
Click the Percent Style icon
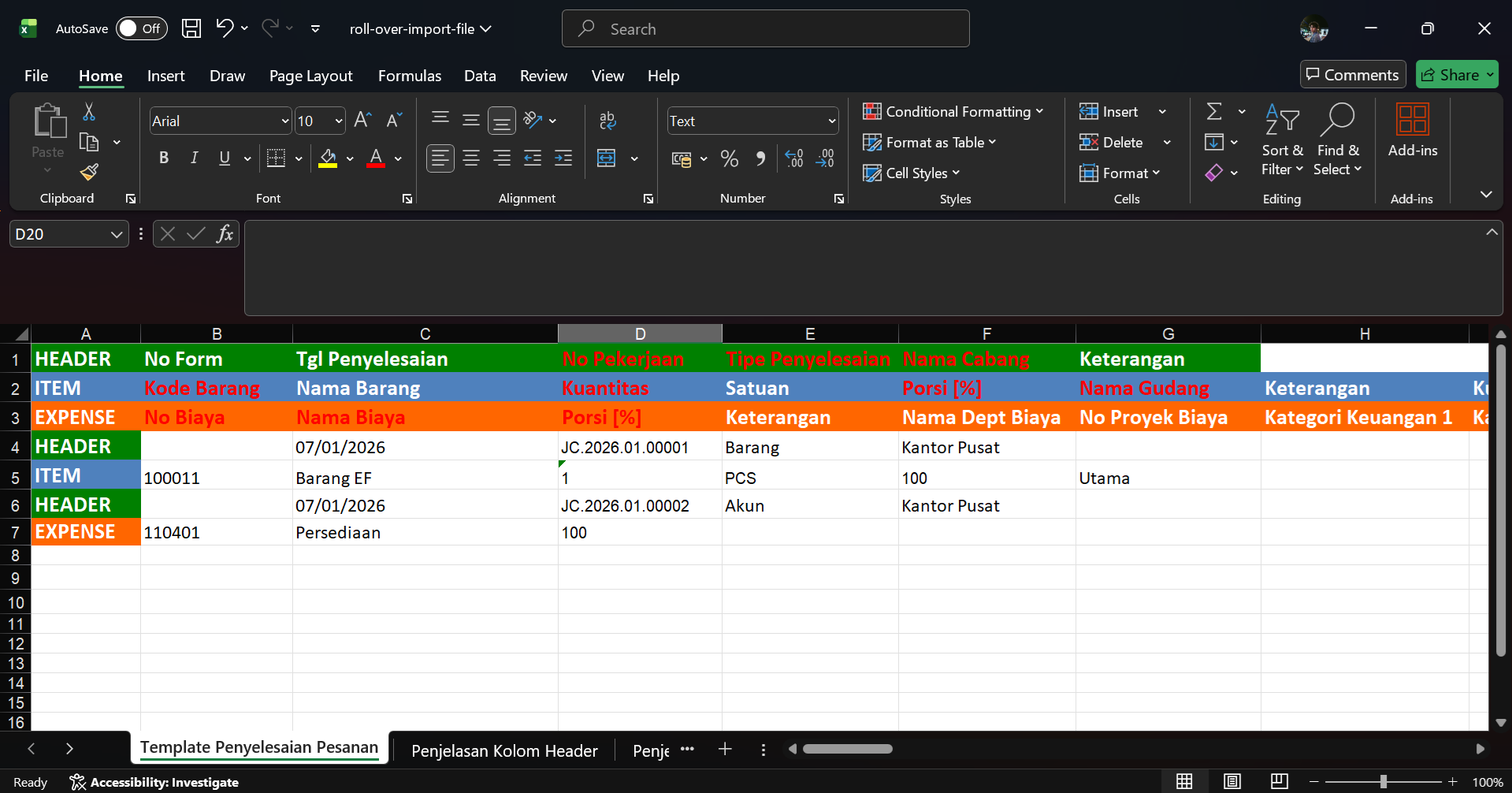(x=730, y=159)
